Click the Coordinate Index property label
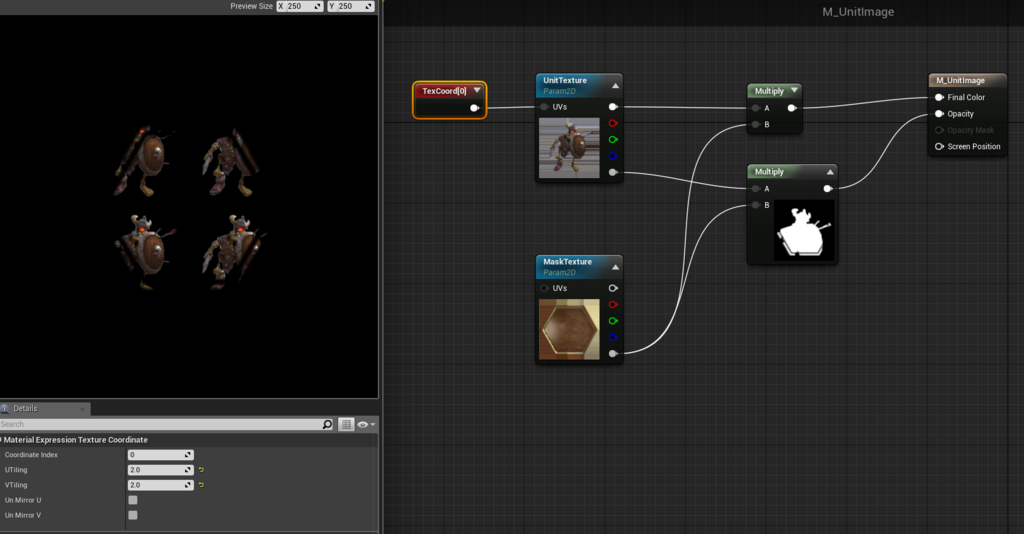The image size is (1024, 534). (x=31, y=455)
